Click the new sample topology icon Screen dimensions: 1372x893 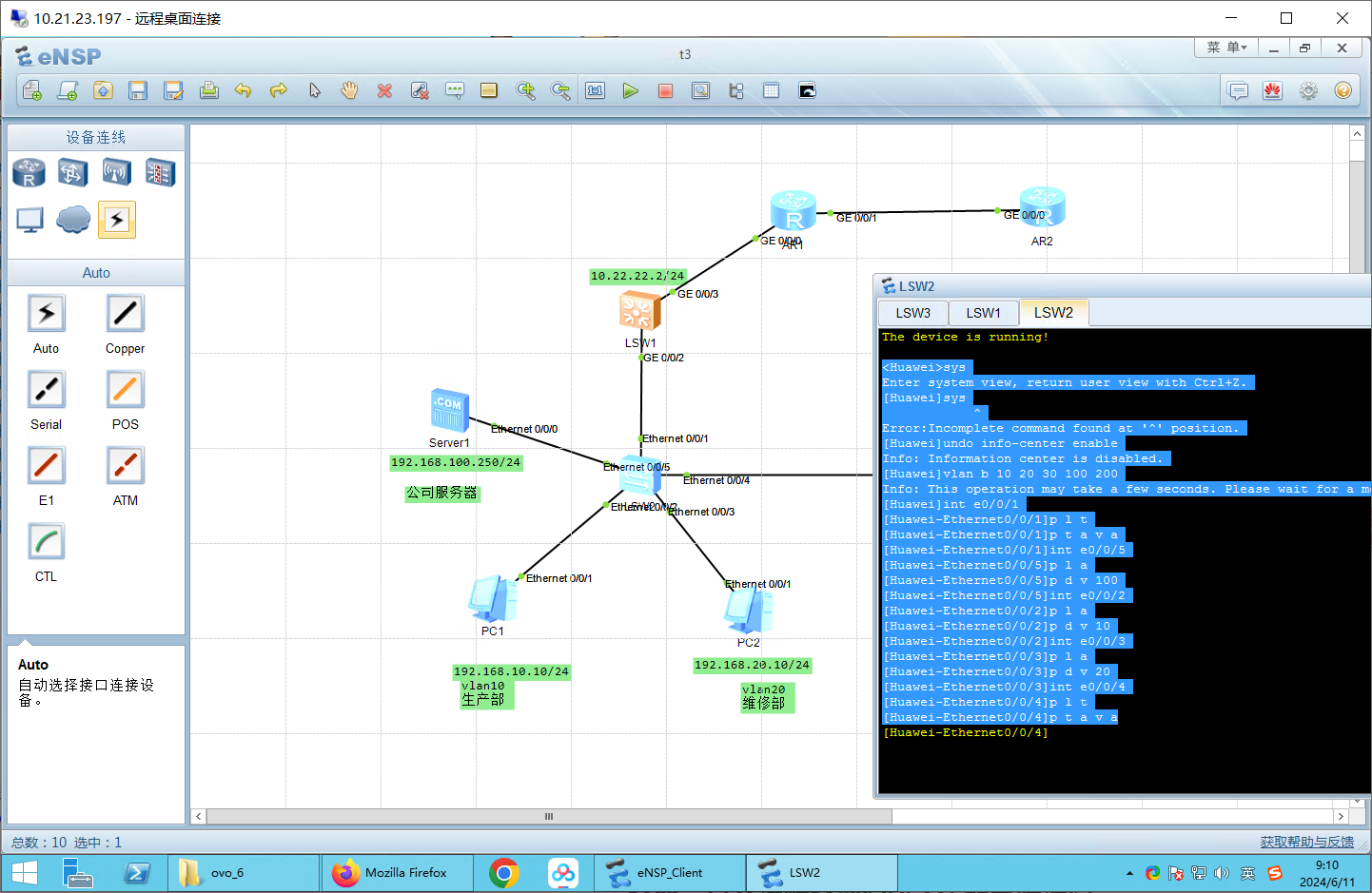coord(68,90)
